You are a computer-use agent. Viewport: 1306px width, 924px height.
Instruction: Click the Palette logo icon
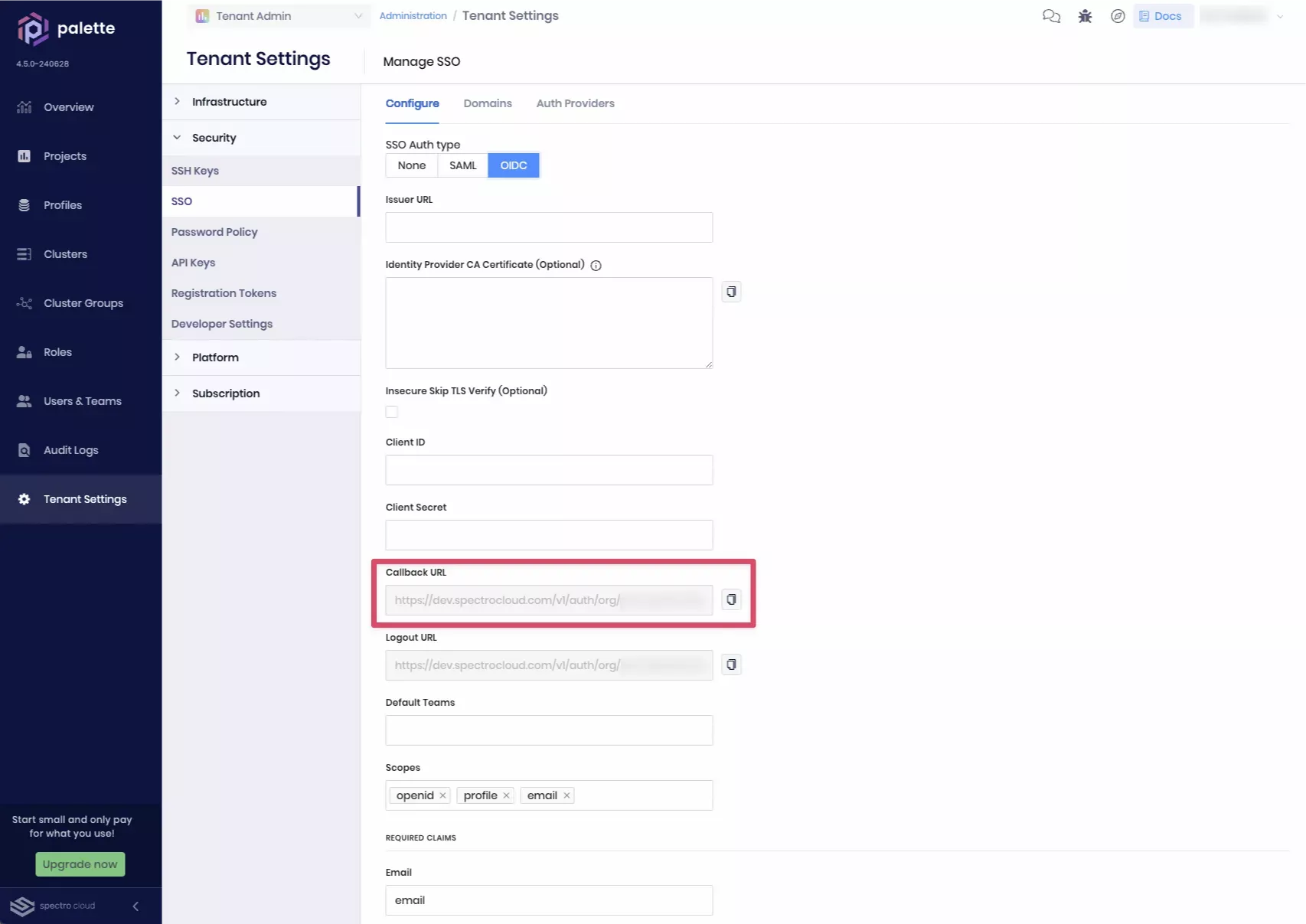(32, 28)
